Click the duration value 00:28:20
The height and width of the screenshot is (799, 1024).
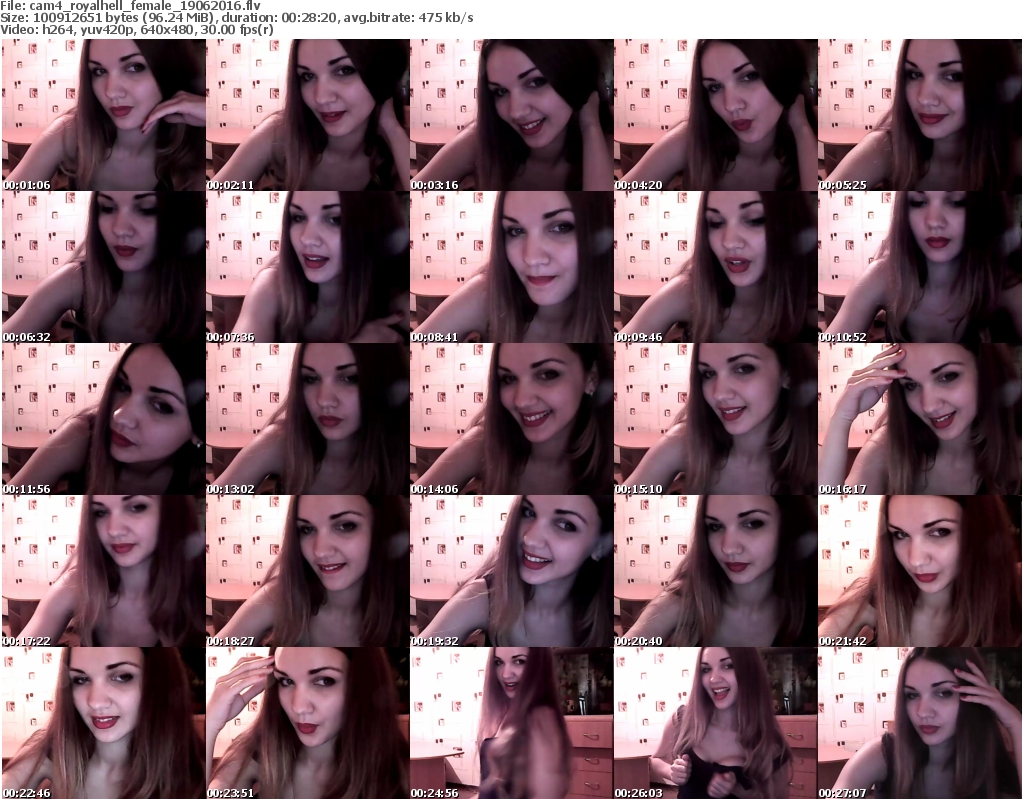coord(310,18)
